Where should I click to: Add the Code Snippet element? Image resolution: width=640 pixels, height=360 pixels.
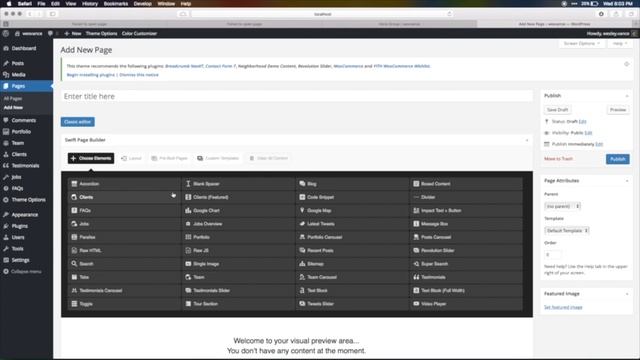coord(352,197)
